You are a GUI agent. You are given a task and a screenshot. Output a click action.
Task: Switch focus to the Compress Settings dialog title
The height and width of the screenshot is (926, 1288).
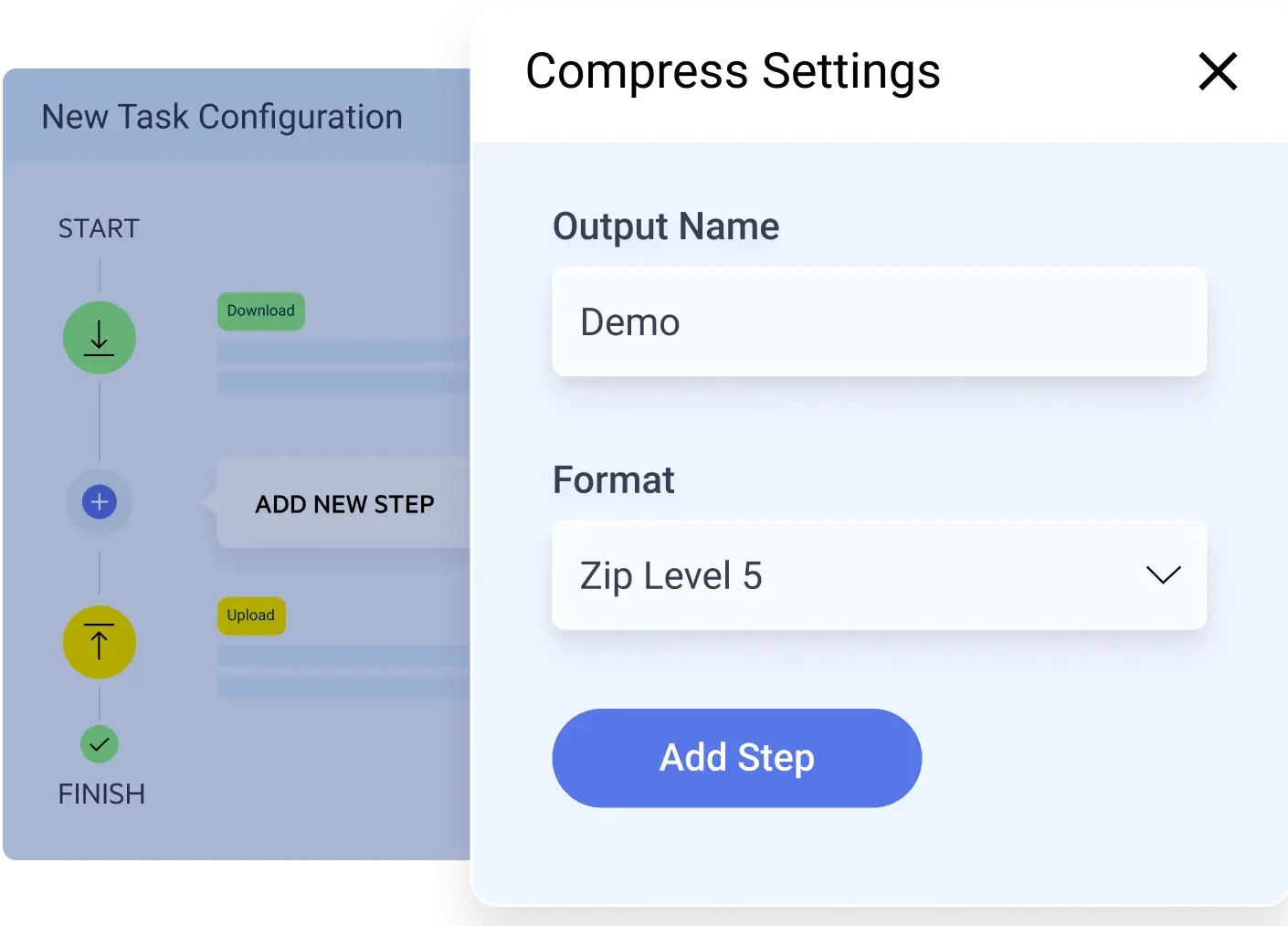point(733,71)
